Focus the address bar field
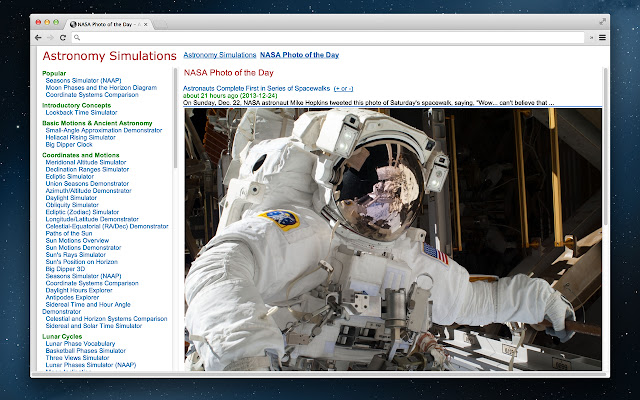Viewport: 640px width, 400px height. (328, 38)
